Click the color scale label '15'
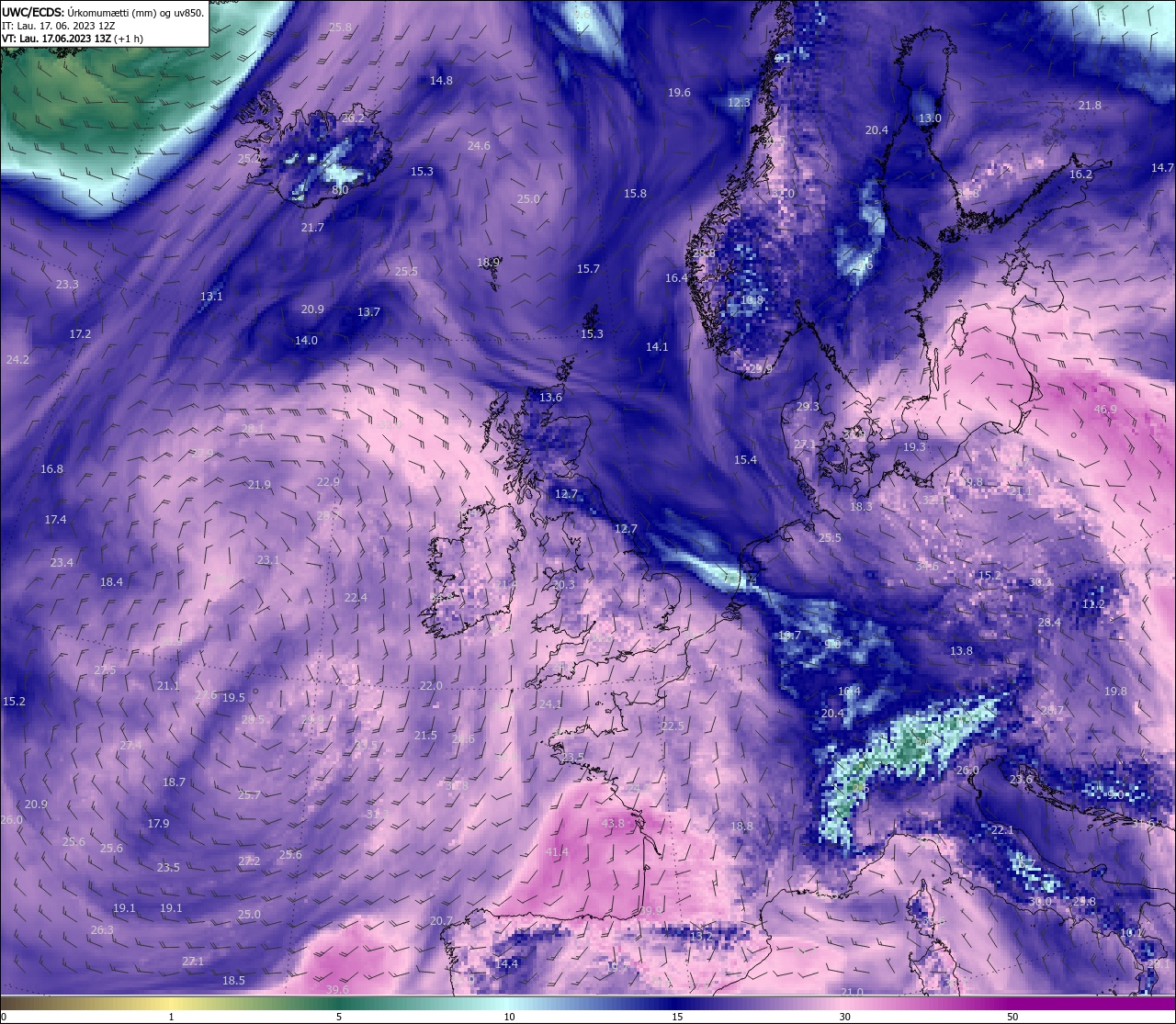The width and height of the screenshot is (1176, 1024). (x=677, y=1017)
